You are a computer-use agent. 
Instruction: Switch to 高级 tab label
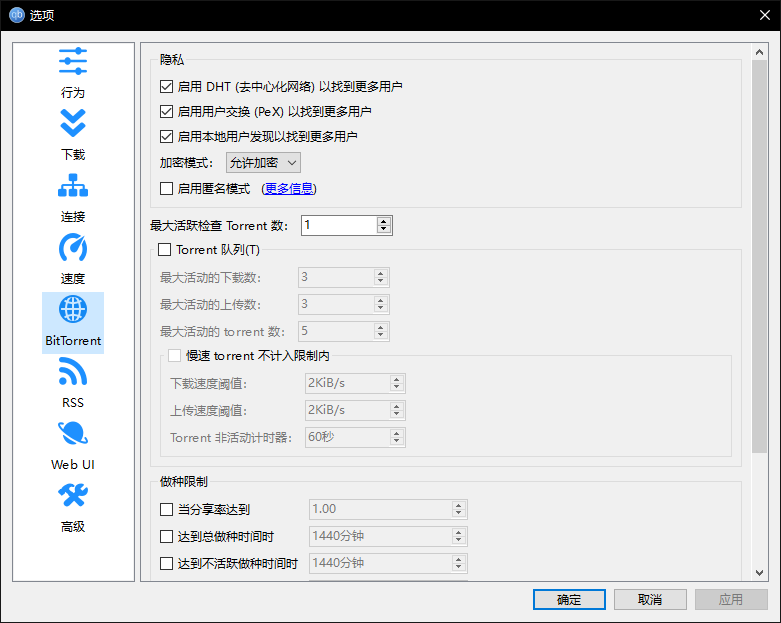73,526
